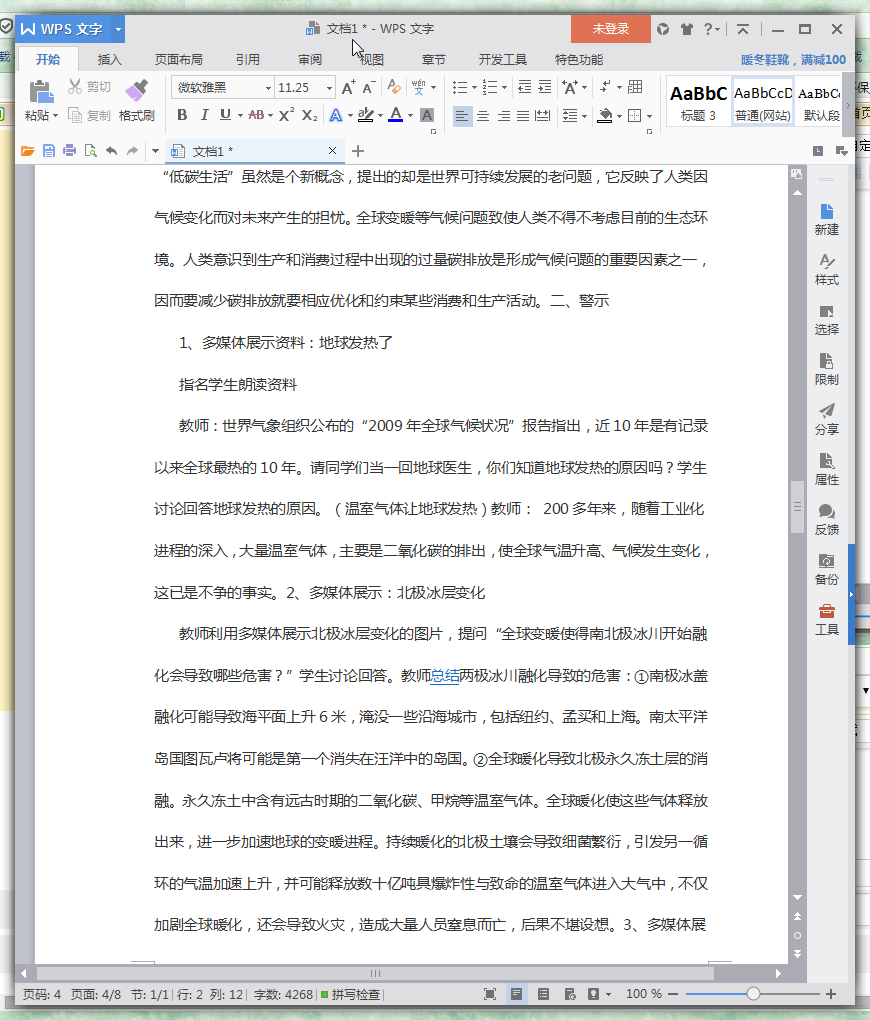Save document with floppy disk icon
The width and height of the screenshot is (870, 1020).
[49, 151]
